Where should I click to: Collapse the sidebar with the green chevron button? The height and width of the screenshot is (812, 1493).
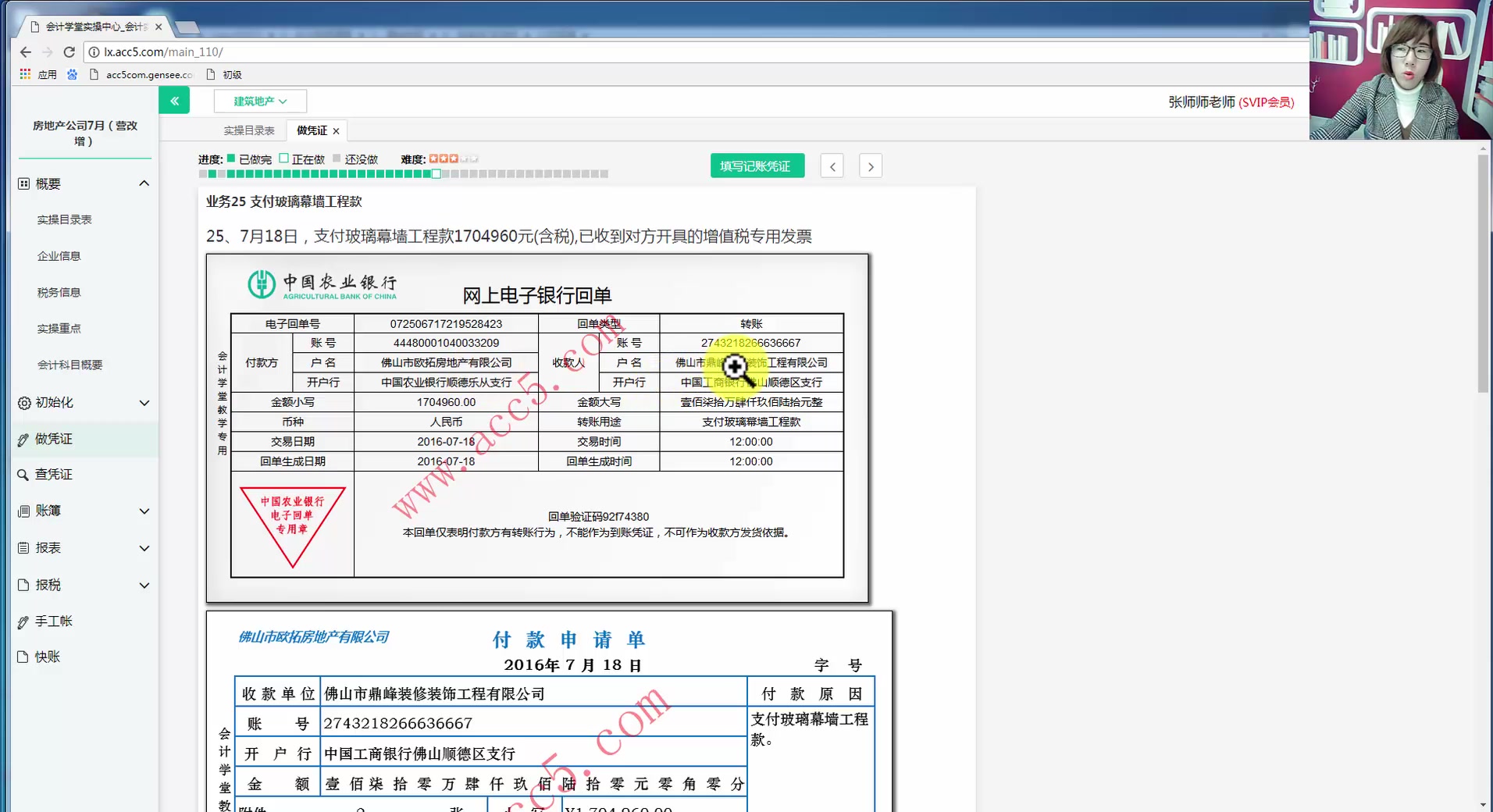point(174,100)
